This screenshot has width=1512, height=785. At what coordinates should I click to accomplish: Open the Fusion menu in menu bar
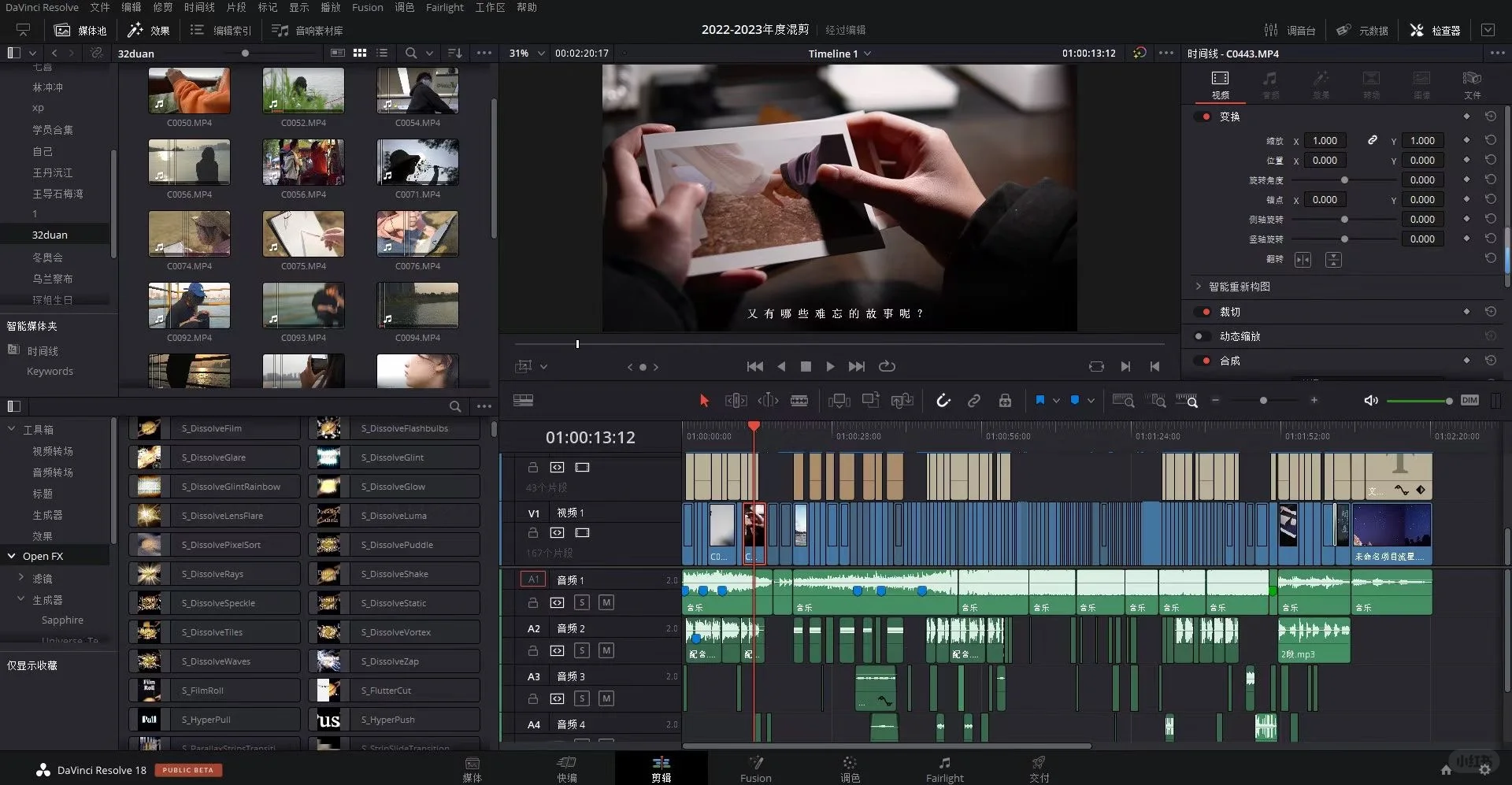[x=367, y=7]
